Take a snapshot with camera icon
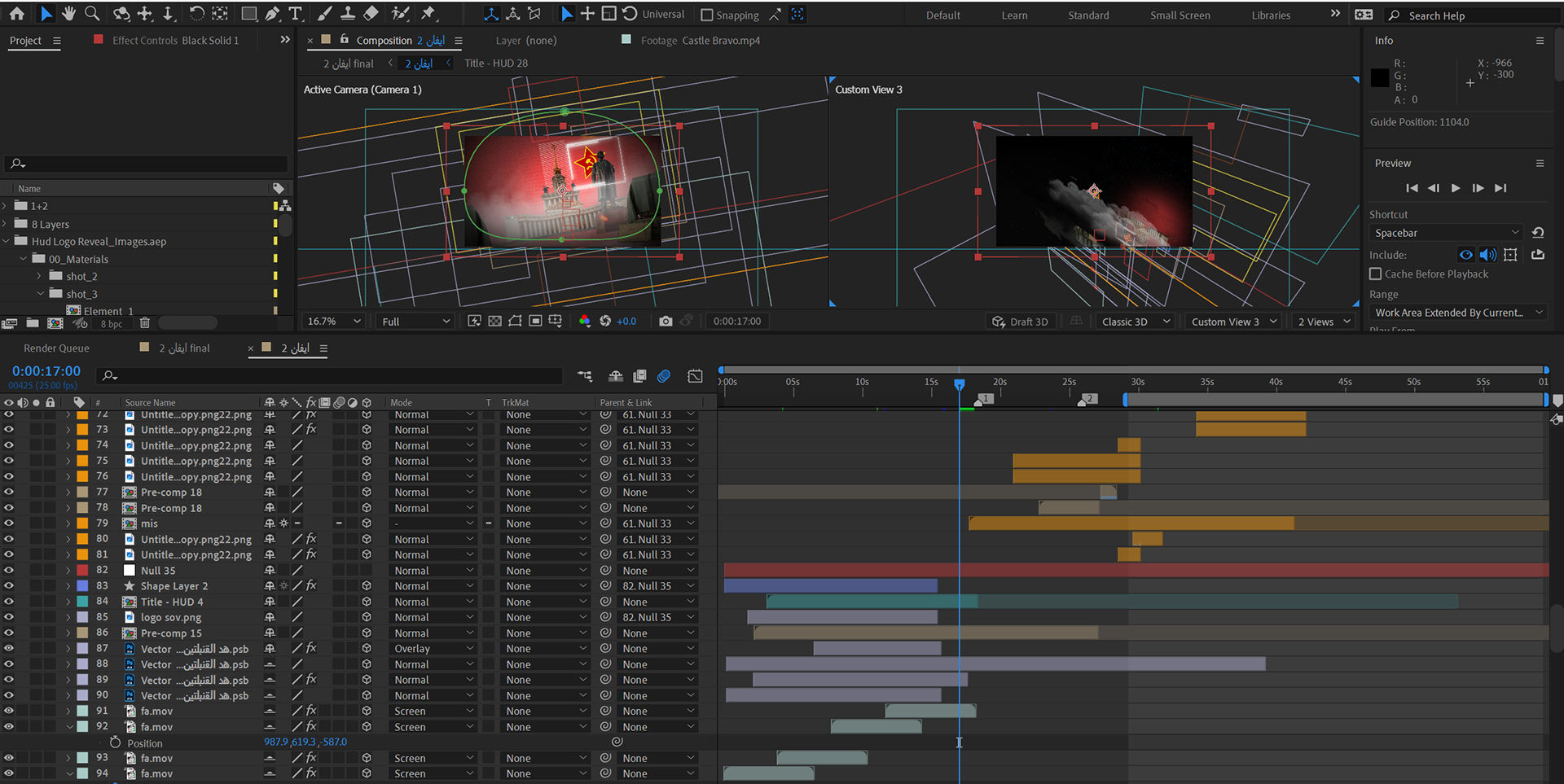Image resolution: width=1564 pixels, height=784 pixels. tap(666, 322)
